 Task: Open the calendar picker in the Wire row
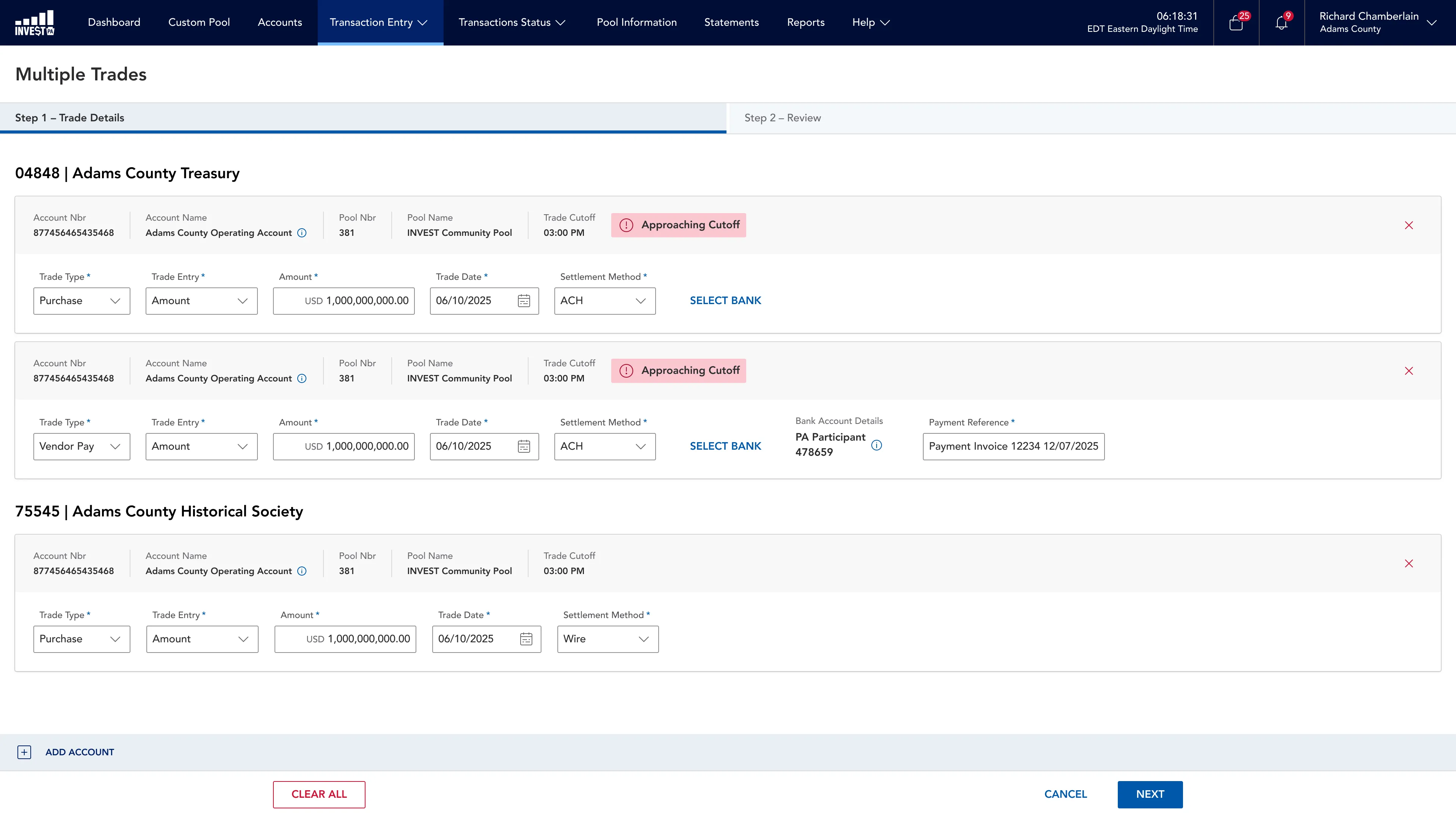click(x=526, y=639)
